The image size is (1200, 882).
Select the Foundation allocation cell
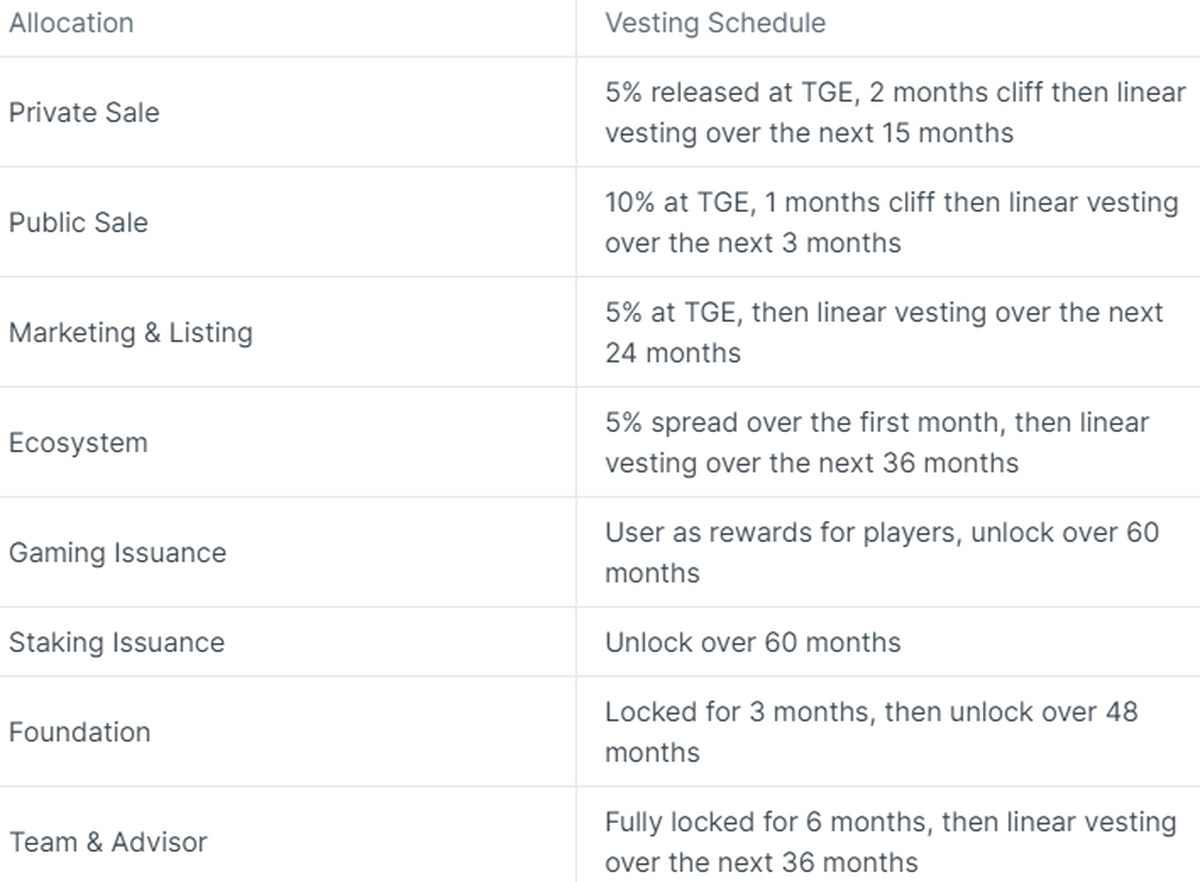point(79,732)
